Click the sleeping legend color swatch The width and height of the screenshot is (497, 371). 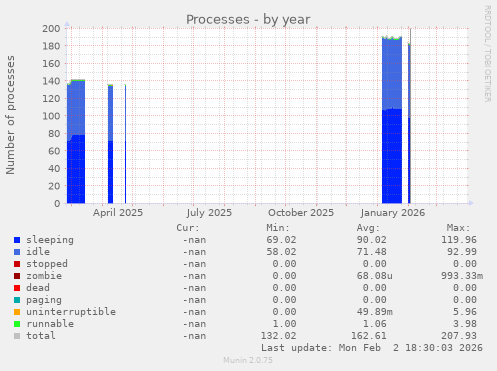pyautogui.click(x=17, y=240)
